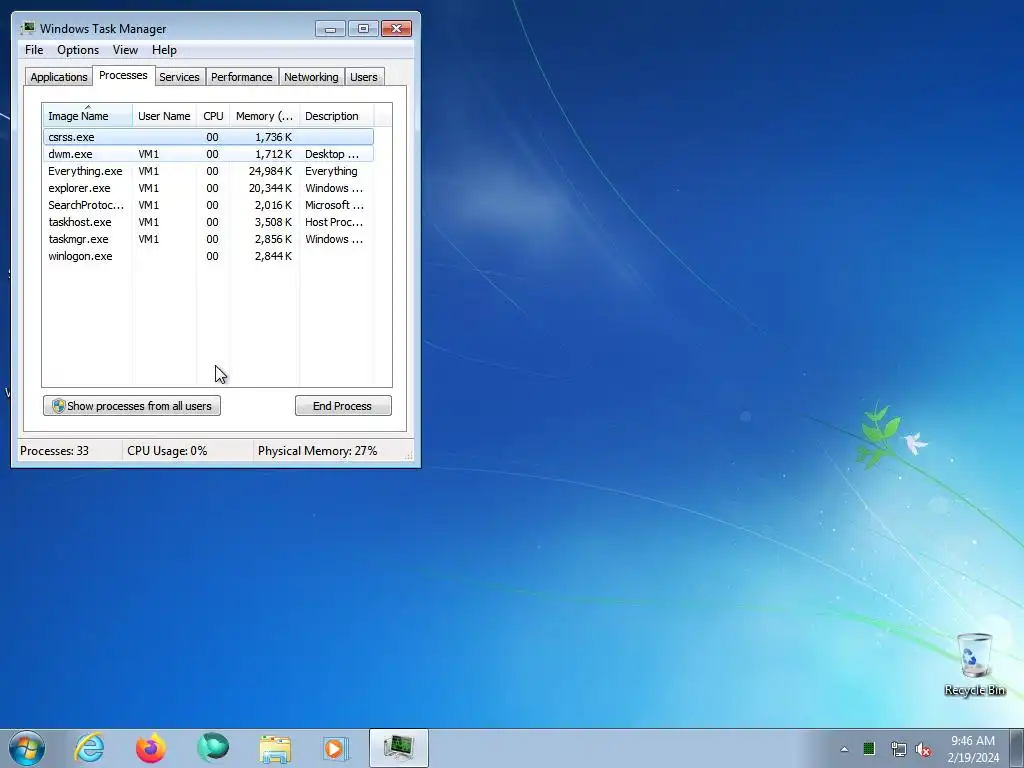1024x768 pixels.
Task: Select the taskmgr.exe process
Action: 208,239
